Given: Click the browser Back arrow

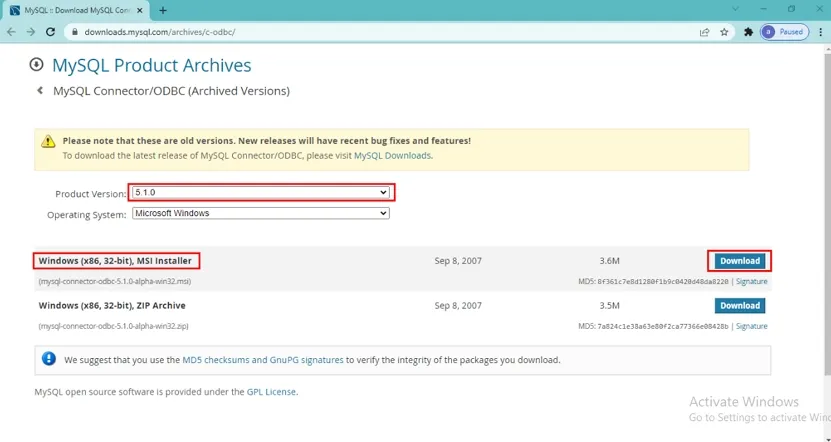Looking at the screenshot, I should pos(11,32).
